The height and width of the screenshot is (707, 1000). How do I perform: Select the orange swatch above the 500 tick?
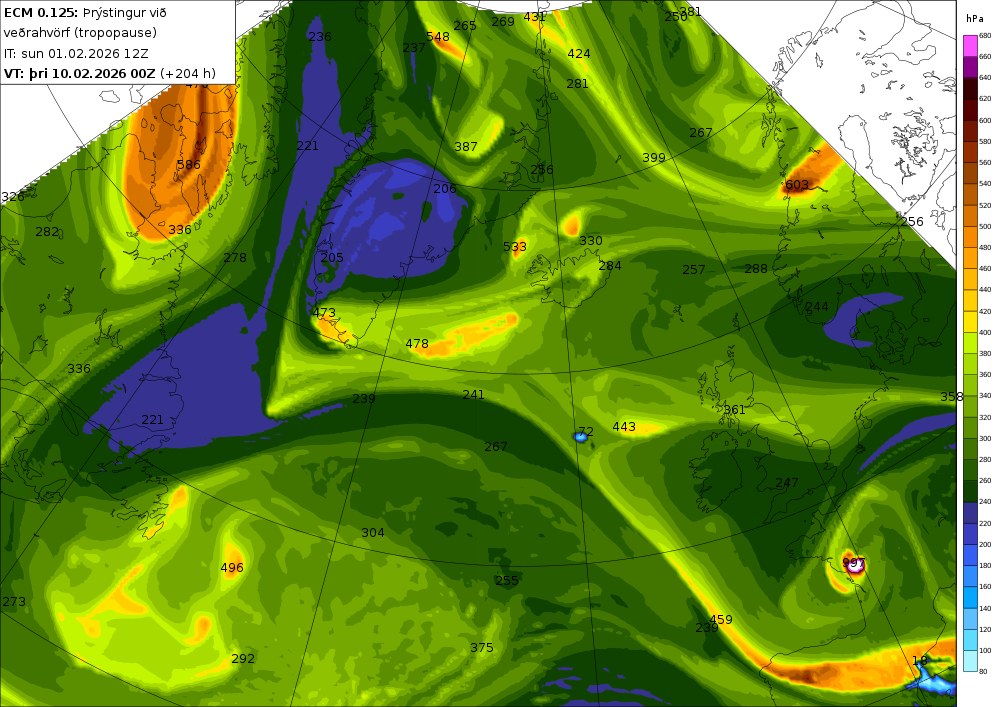[970, 215]
